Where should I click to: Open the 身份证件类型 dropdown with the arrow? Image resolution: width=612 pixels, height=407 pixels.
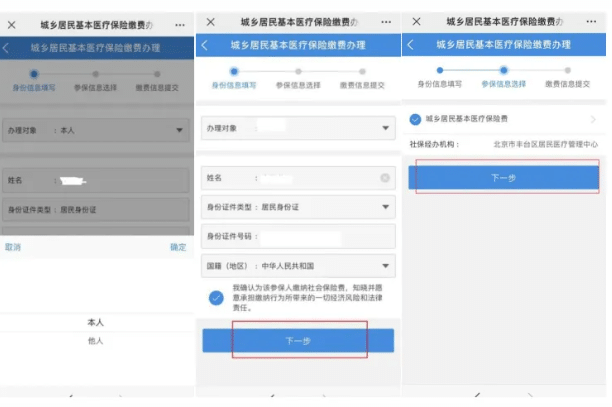(x=386, y=208)
